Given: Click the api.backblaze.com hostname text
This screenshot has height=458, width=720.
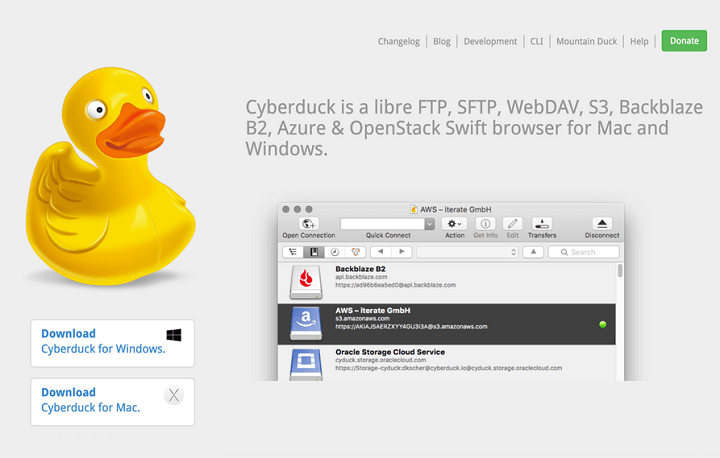Looking at the screenshot, I should 361,277.
